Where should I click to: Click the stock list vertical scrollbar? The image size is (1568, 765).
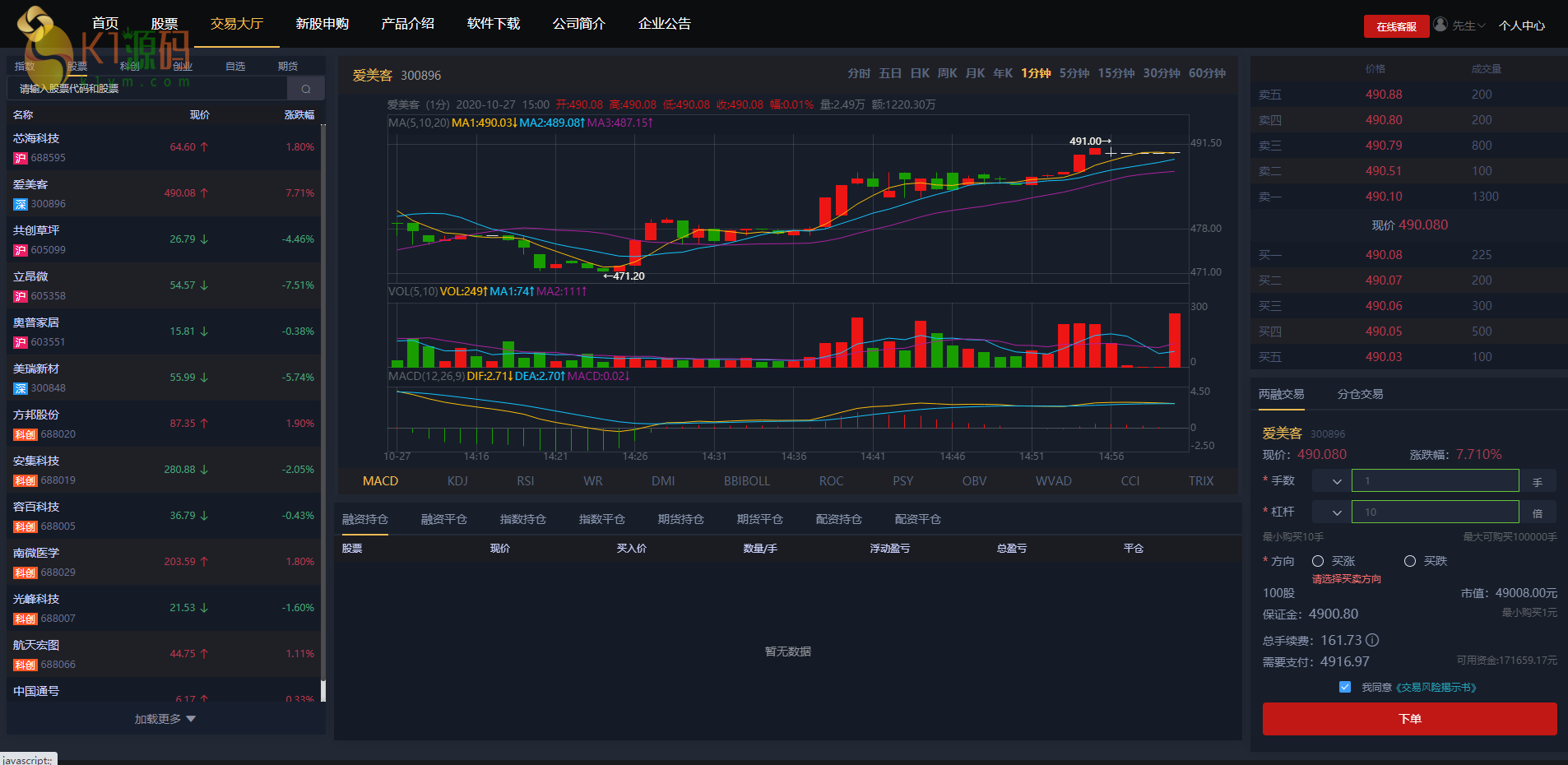click(x=323, y=411)
